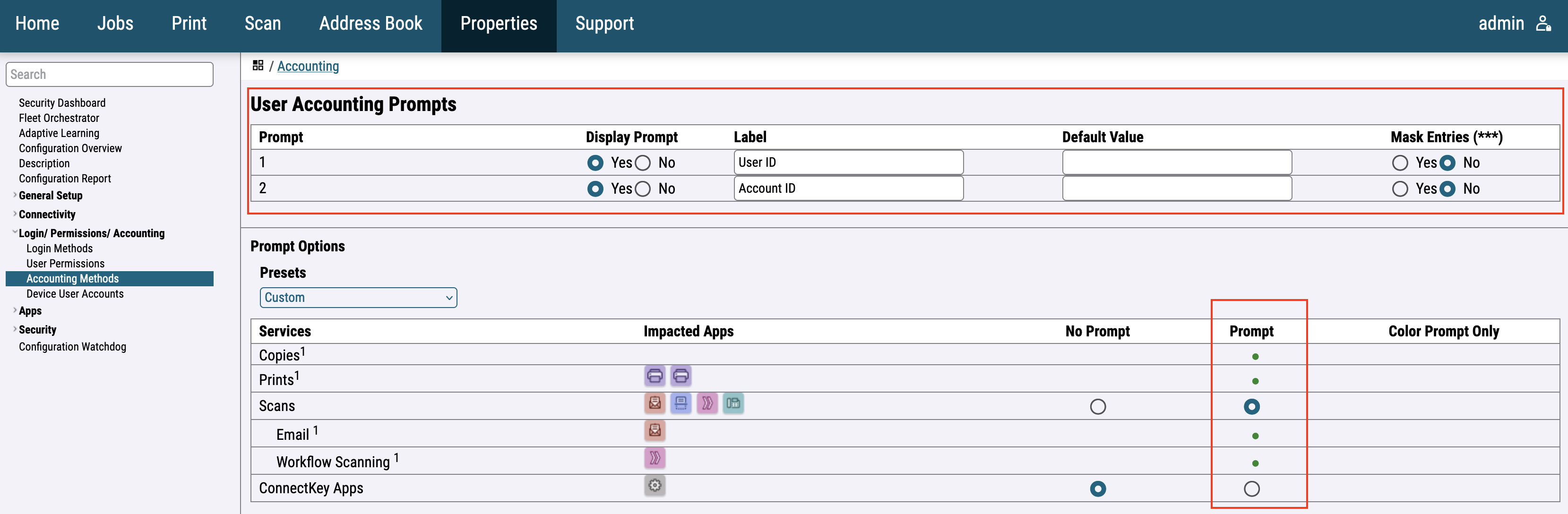Click the Accounting breadcrumb link
Image resolution: width=1568 pixels, height=514 pixels.
(307, 66)
